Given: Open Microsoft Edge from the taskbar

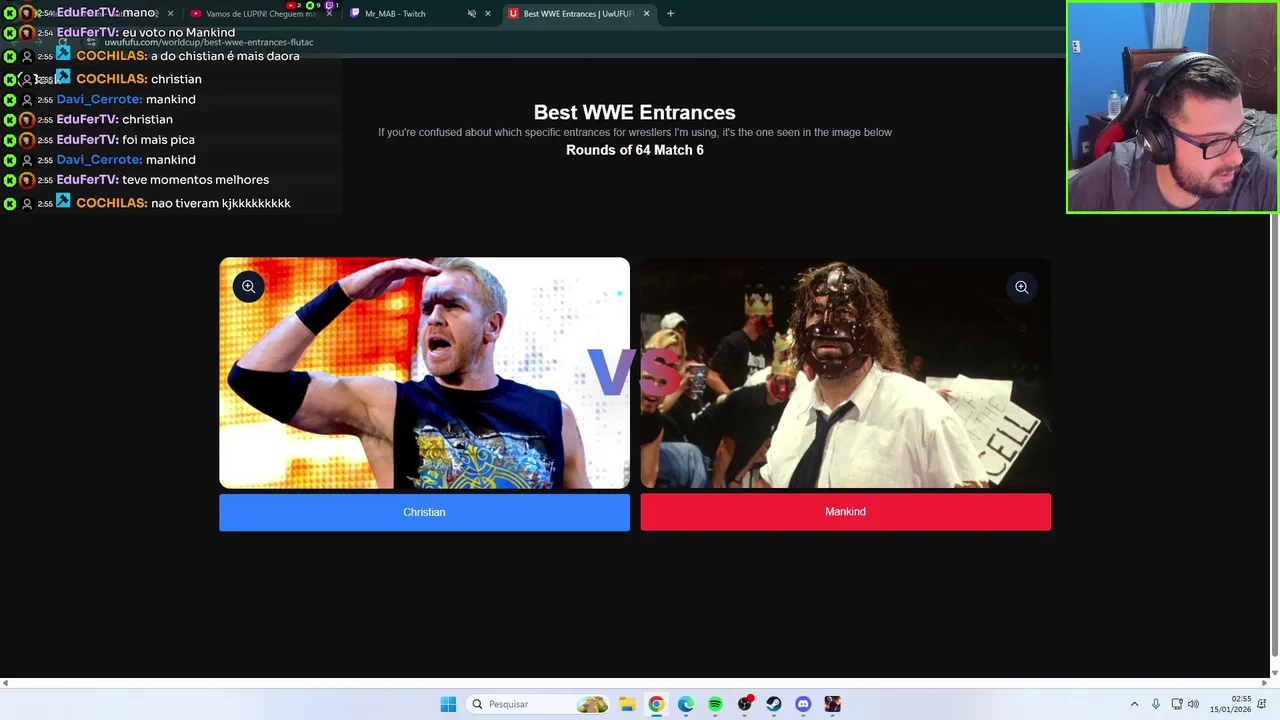Looking at the screenshot, I should tap(685, 704).
